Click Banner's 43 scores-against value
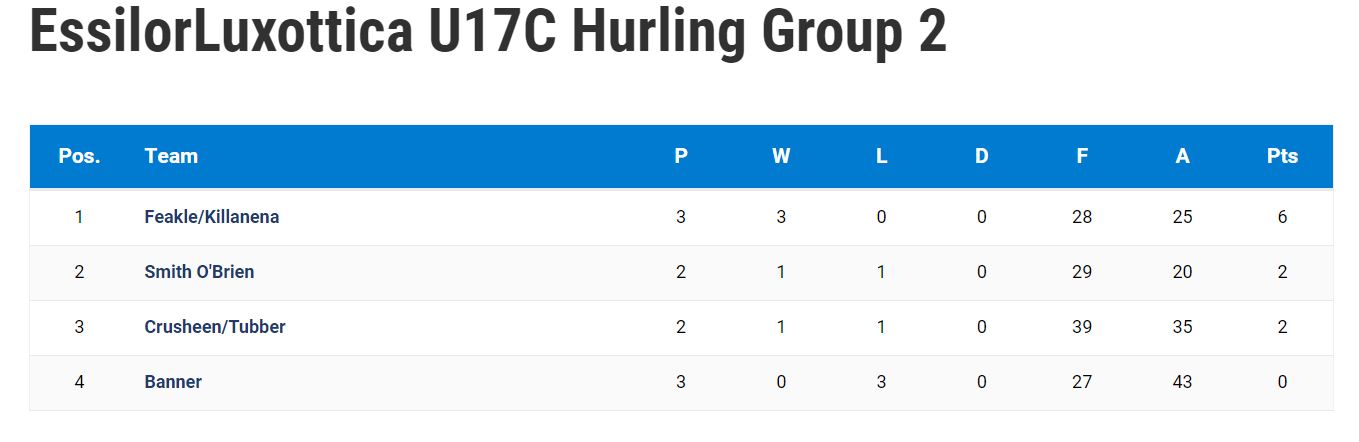The height and width of the screenshot is (442, 1359). point(1182,382)
